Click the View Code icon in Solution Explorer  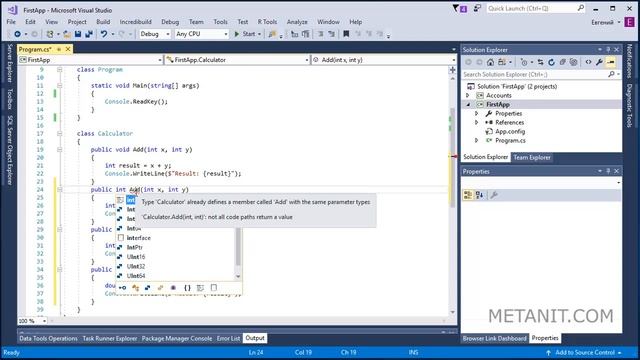pos(588,62)
